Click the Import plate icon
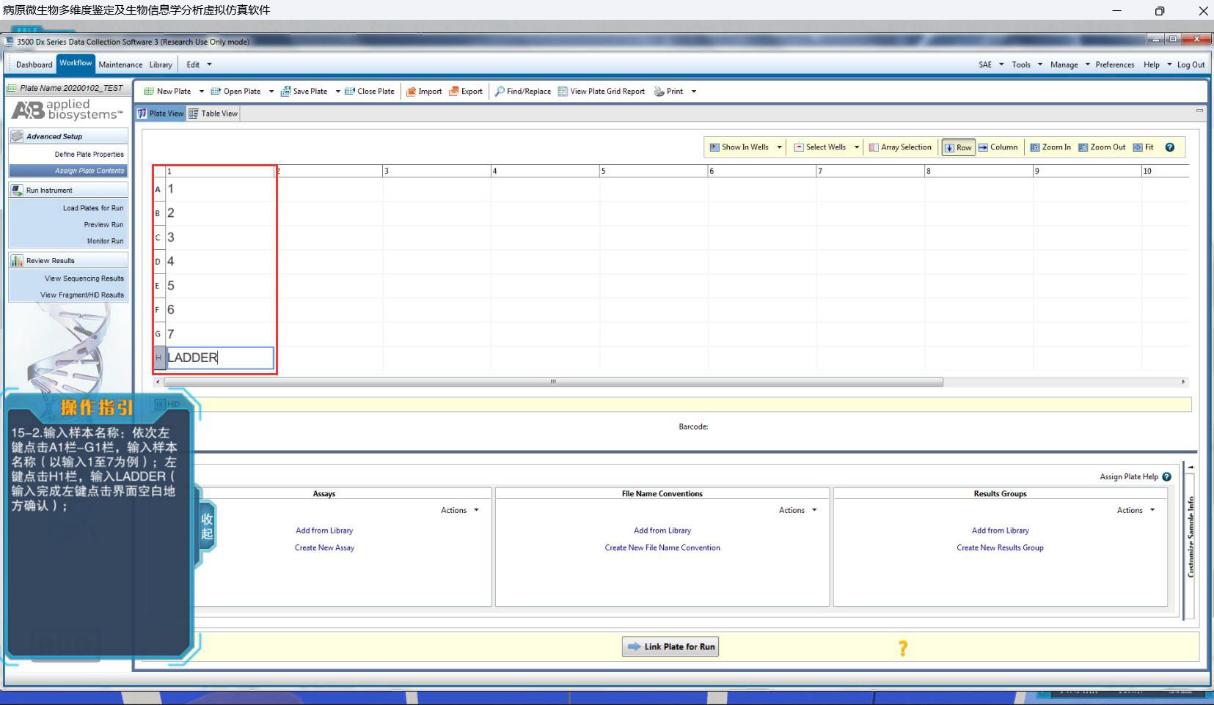The image size is (1214, 705). click(x=411, y=91)
